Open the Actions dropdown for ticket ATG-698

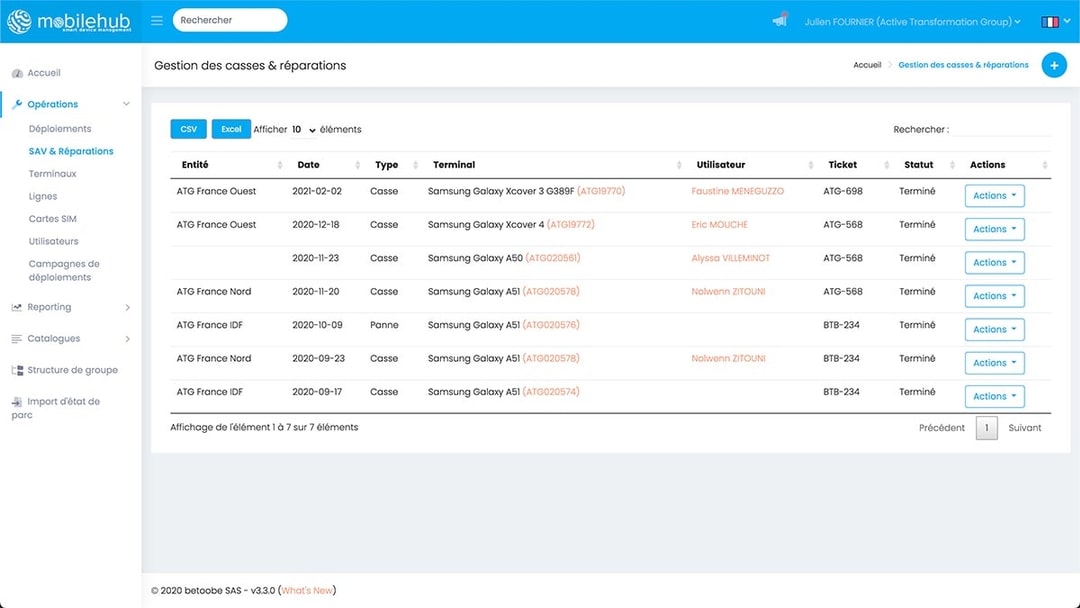coord(993,195)
